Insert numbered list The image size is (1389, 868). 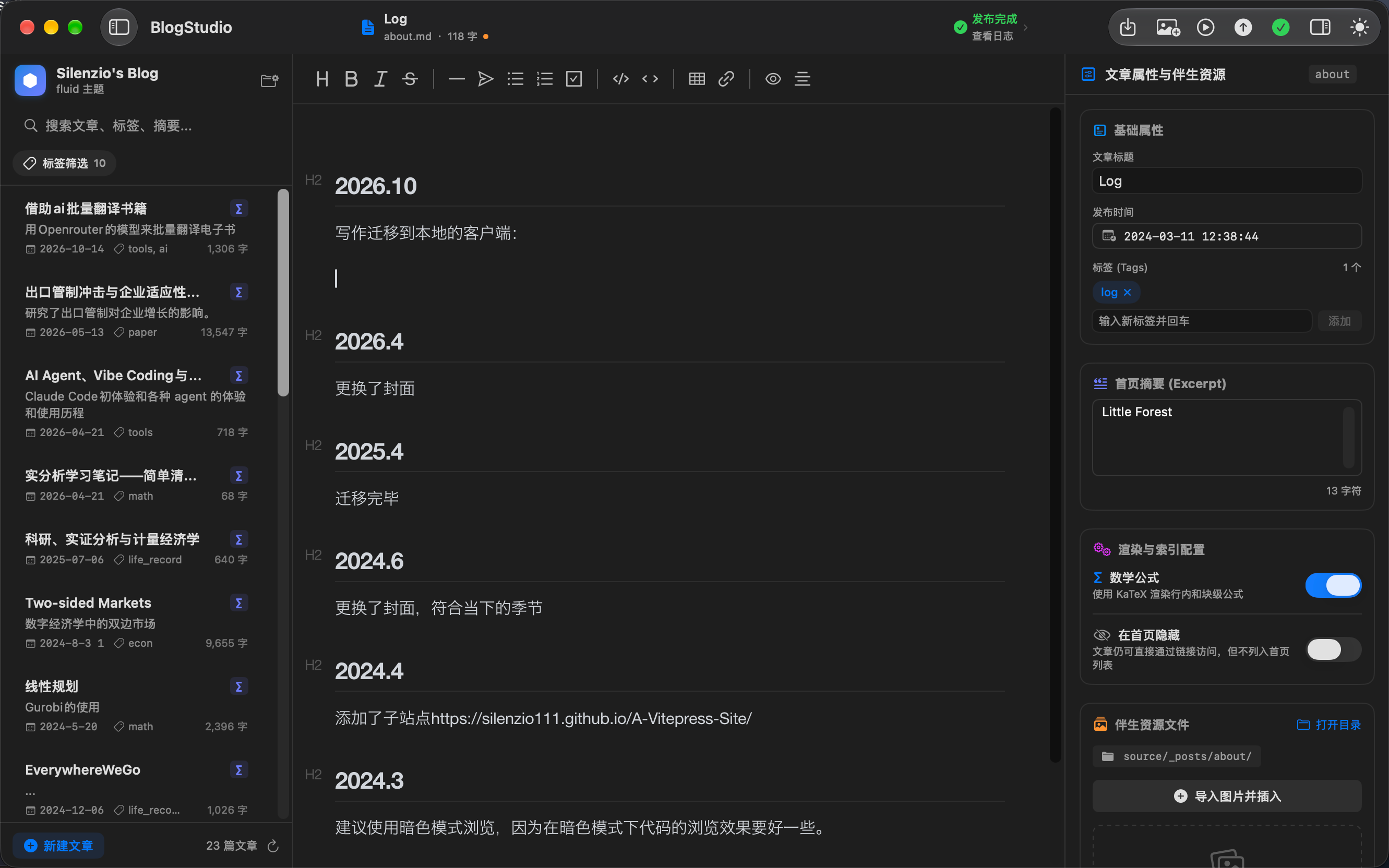[544, 79]
